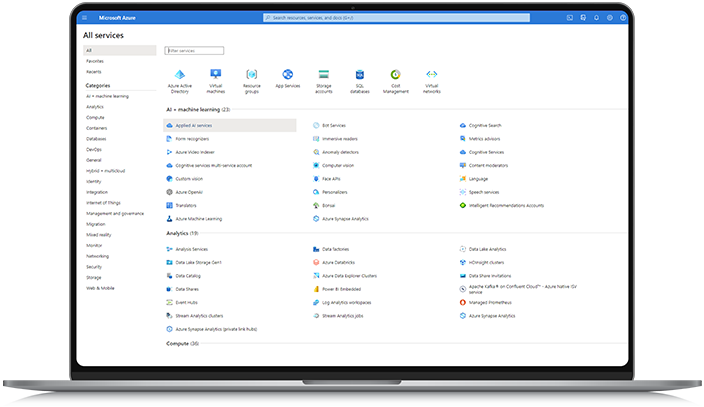Image resolution: width=704 pixels, height=407 pixels.
Task: Click the Filter services text box
Action: [x=194, y=51]
